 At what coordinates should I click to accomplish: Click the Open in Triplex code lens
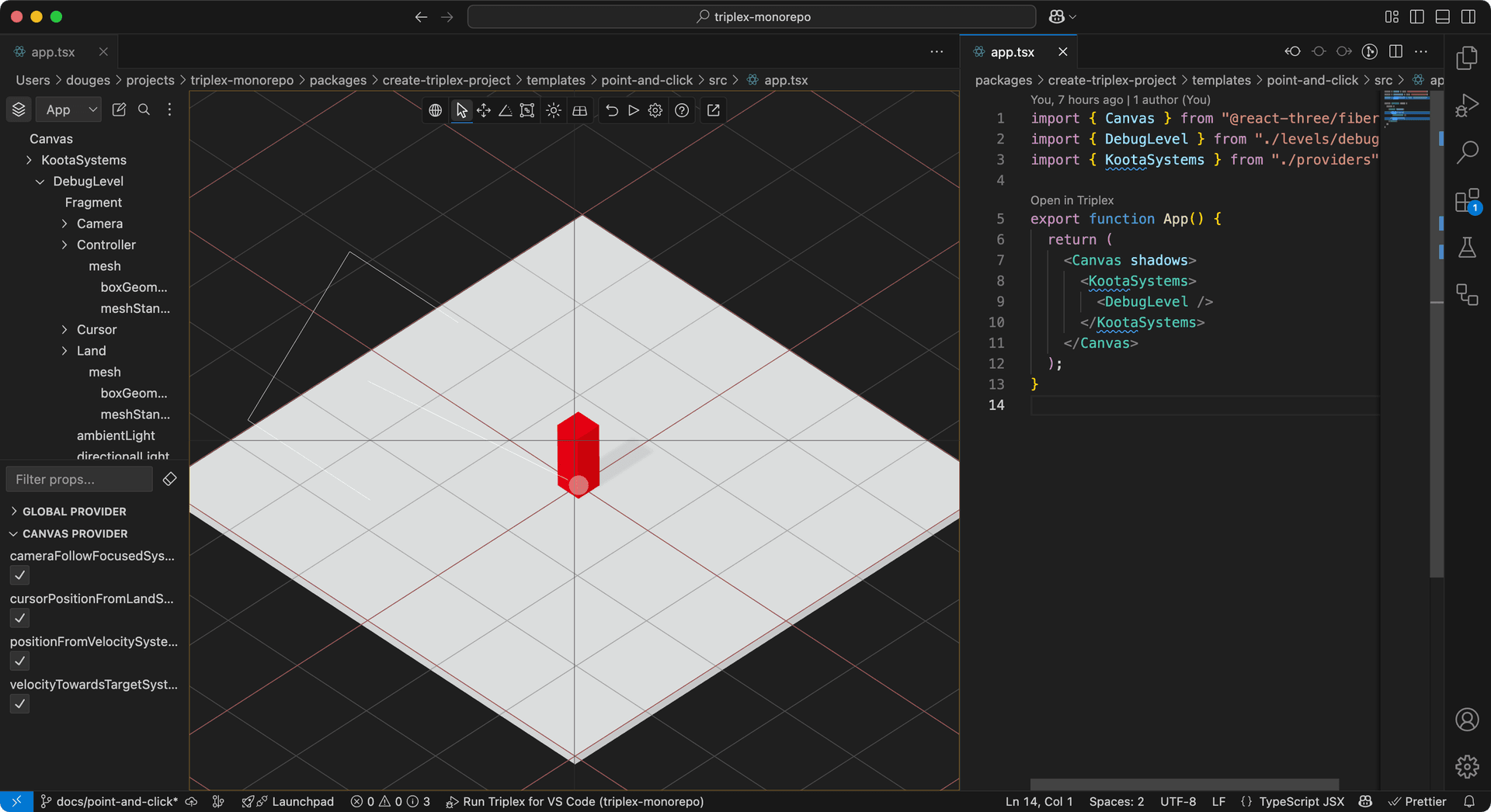point(1072,200)
